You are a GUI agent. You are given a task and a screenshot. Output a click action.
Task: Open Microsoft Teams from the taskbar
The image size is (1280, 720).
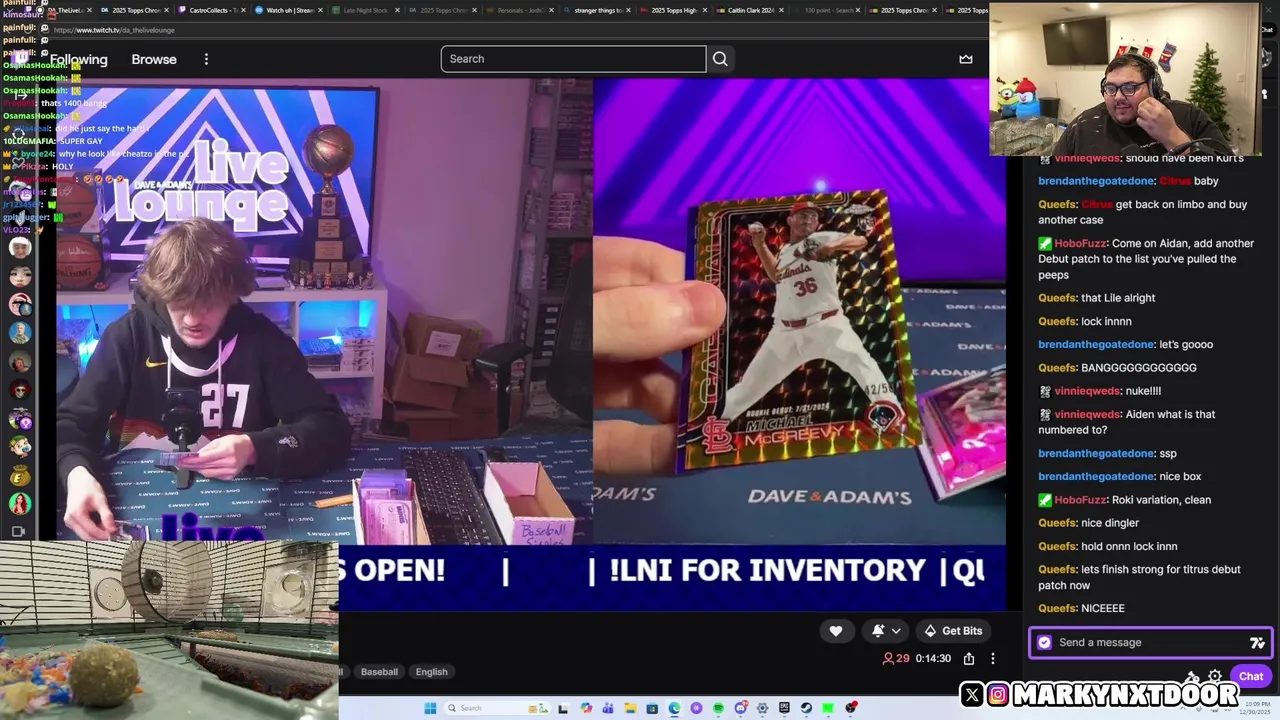[607, 708]
